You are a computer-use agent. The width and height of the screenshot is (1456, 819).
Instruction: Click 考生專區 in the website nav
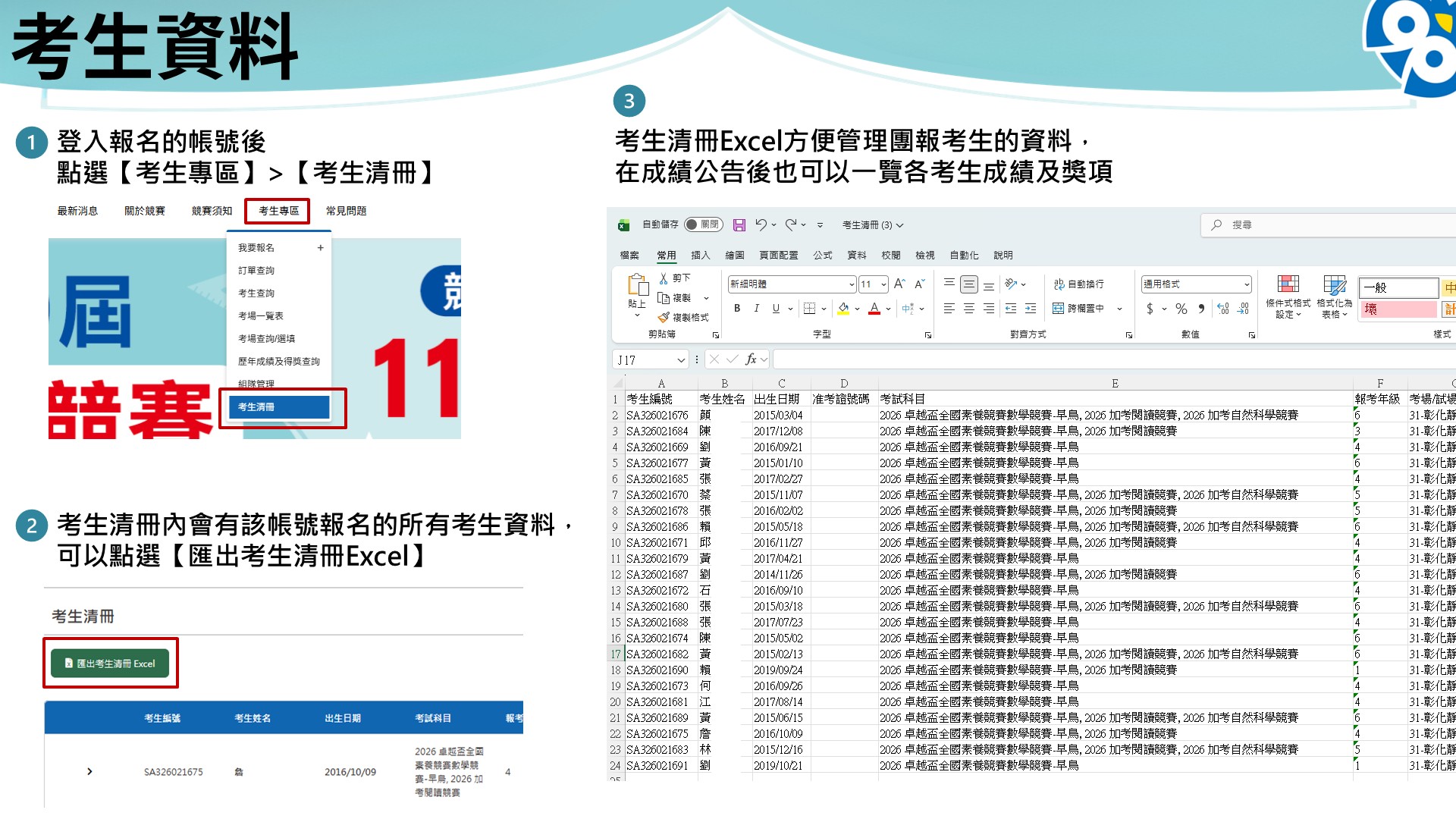[278, 211]
